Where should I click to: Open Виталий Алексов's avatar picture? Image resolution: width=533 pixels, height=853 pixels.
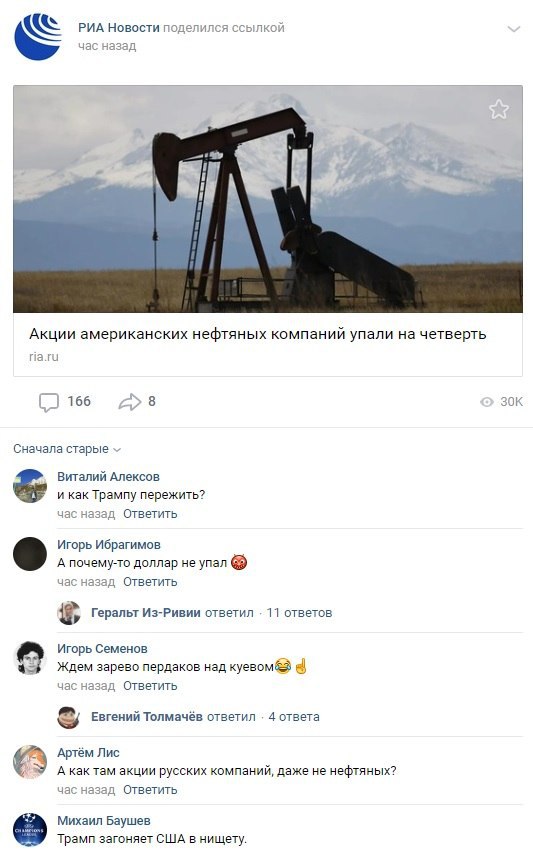tap(30, 485)
